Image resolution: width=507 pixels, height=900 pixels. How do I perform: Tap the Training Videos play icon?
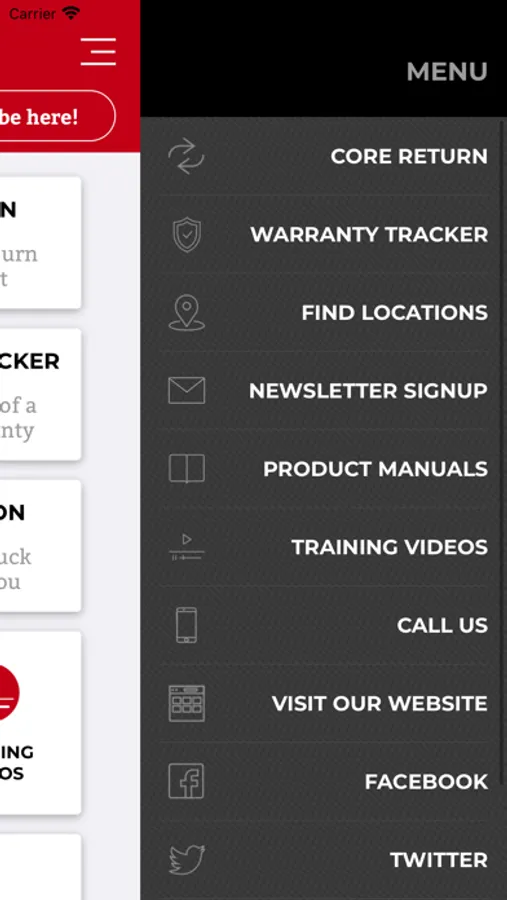[186, 547]
